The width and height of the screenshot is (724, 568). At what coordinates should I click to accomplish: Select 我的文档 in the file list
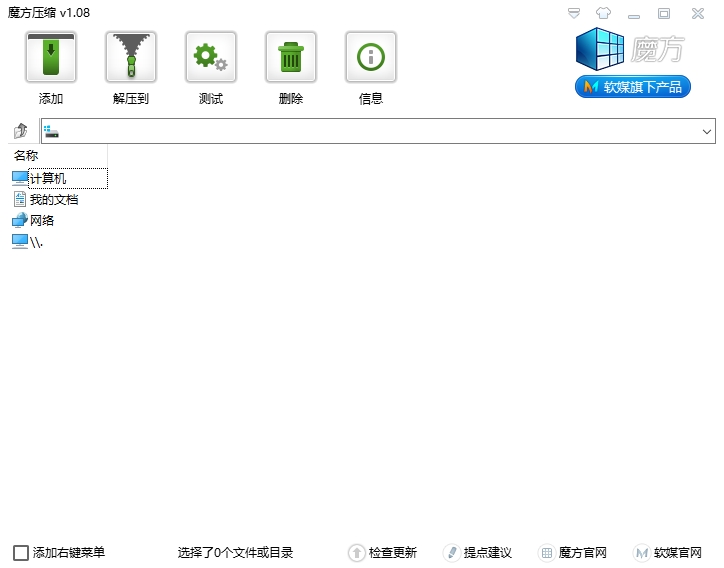tap(53, 200)
